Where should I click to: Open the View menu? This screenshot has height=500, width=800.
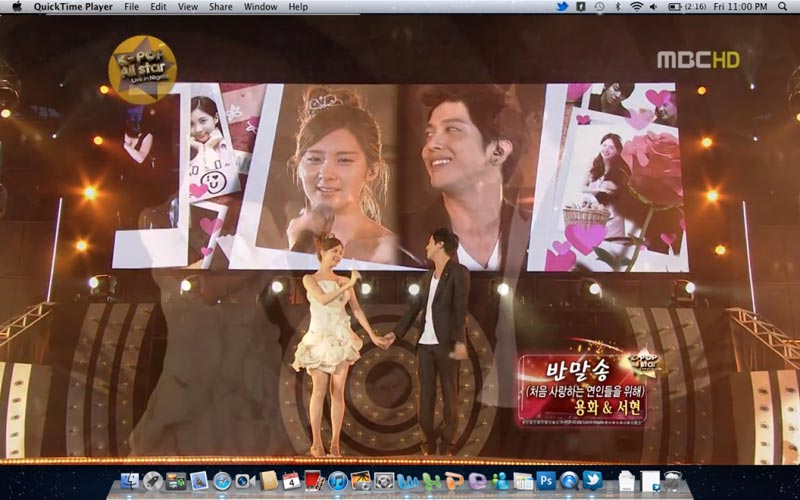pos(188,7)
